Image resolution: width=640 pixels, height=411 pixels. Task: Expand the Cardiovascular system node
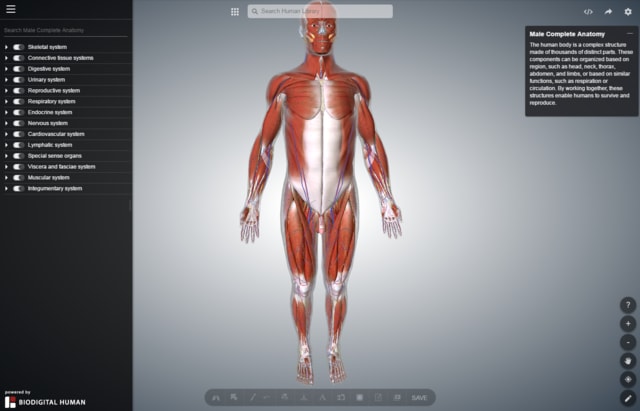click(6, 134)
